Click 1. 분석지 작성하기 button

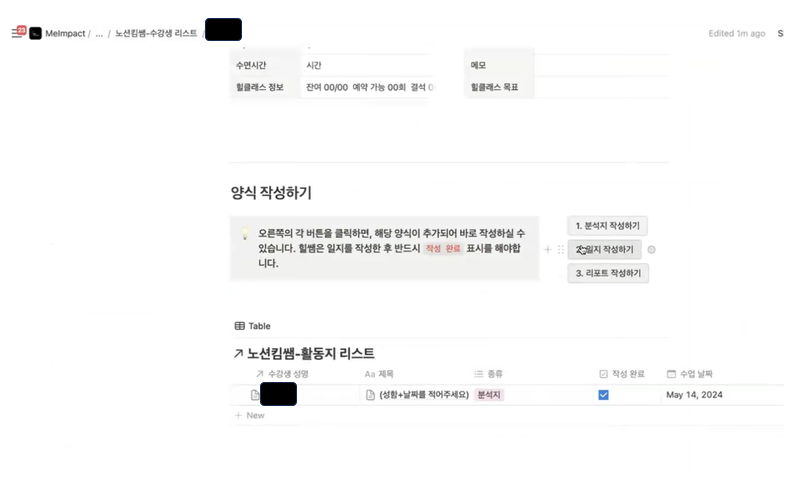pos(607,225)
